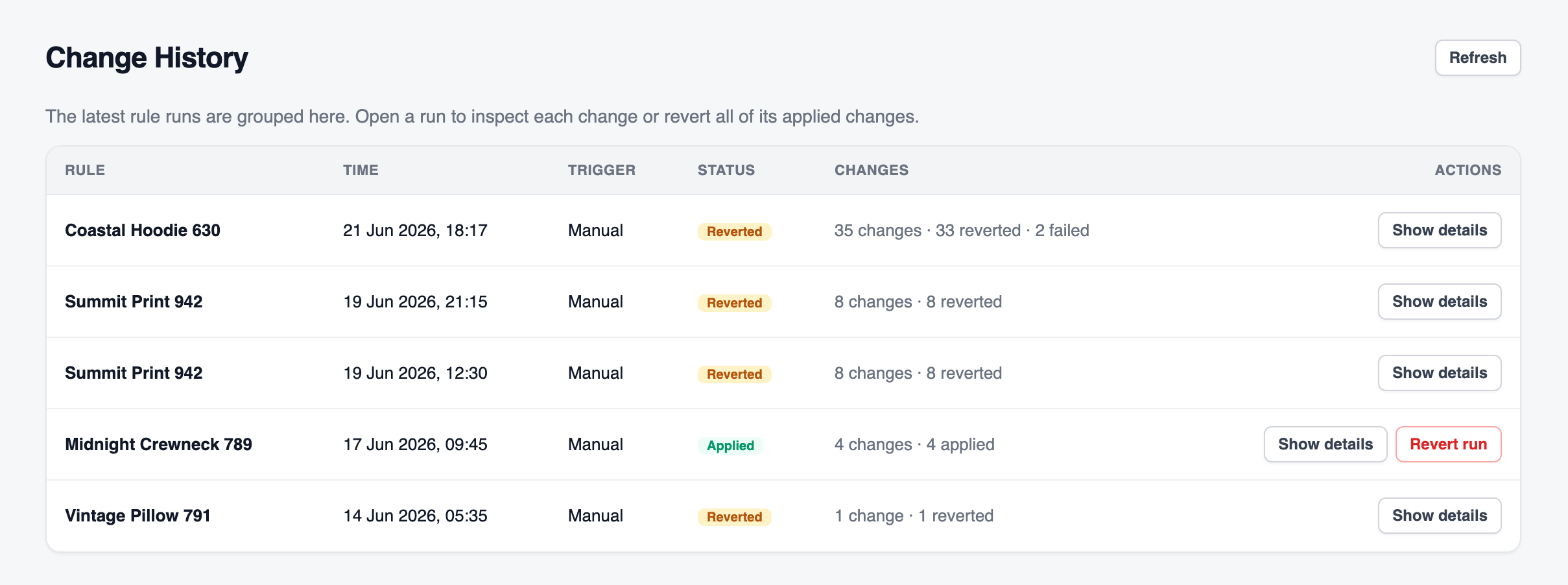Show details for Vintage Pillow 791 run
The height and width of the screenshot is (585, 1568).
(1440, 516)
